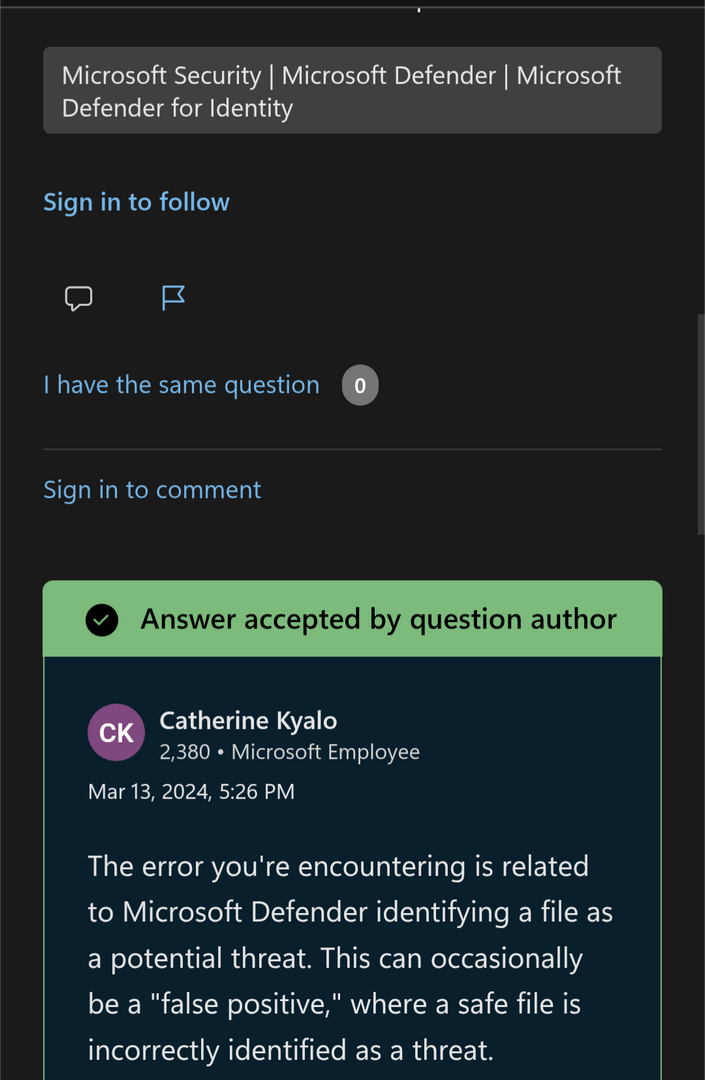
Task: Click the Answer accepted by question author banner
Action: pos(378,620)
